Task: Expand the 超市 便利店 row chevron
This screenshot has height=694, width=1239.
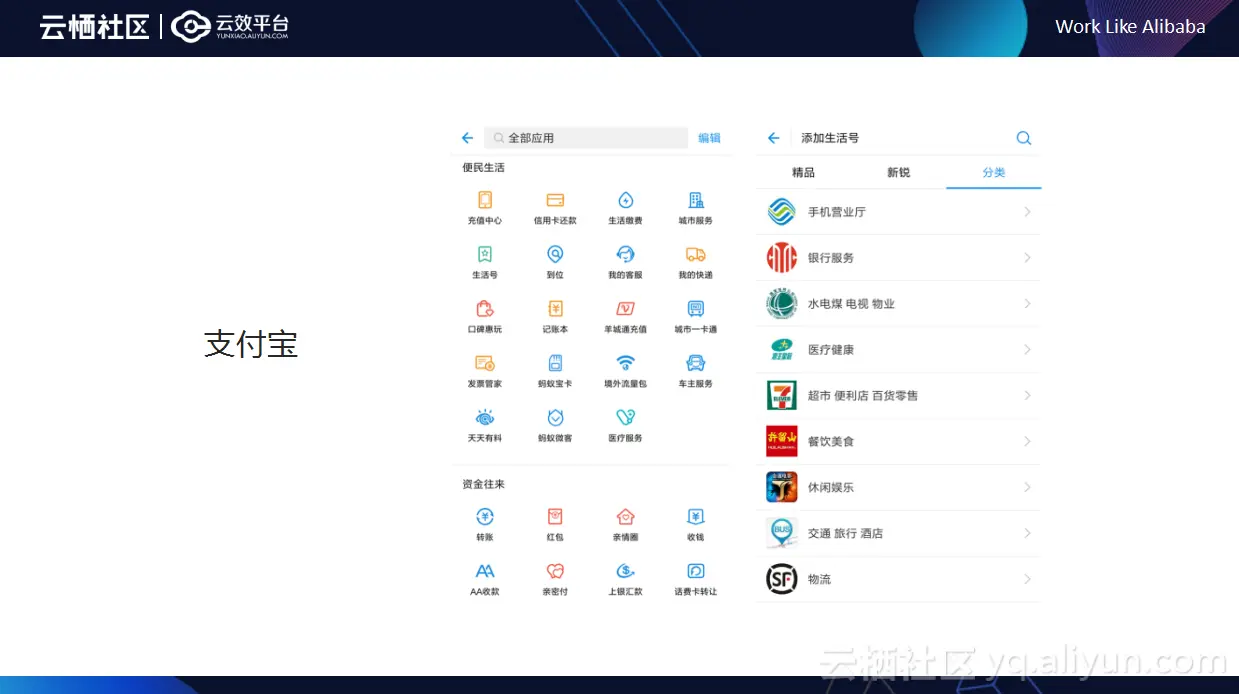Action: click(1027, 396)
